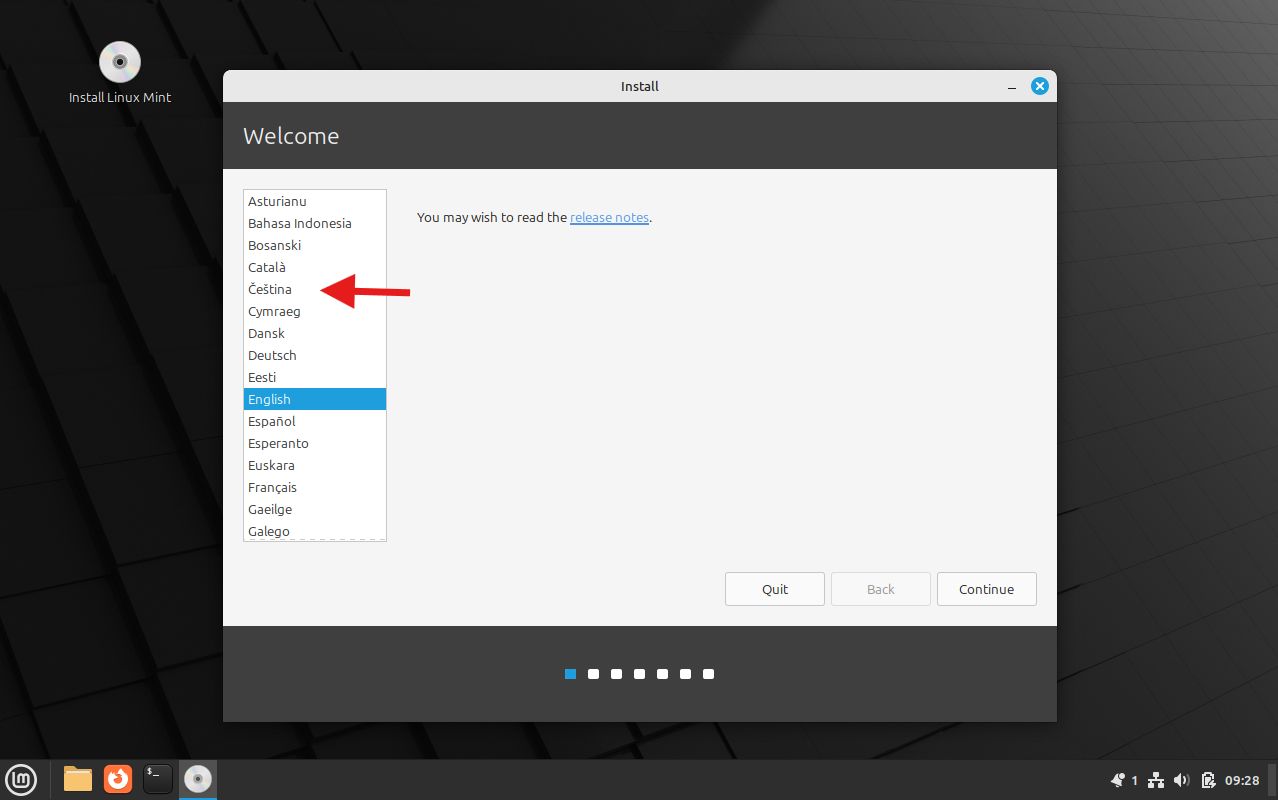Select Deutsch in the language list

click(272, 355)
